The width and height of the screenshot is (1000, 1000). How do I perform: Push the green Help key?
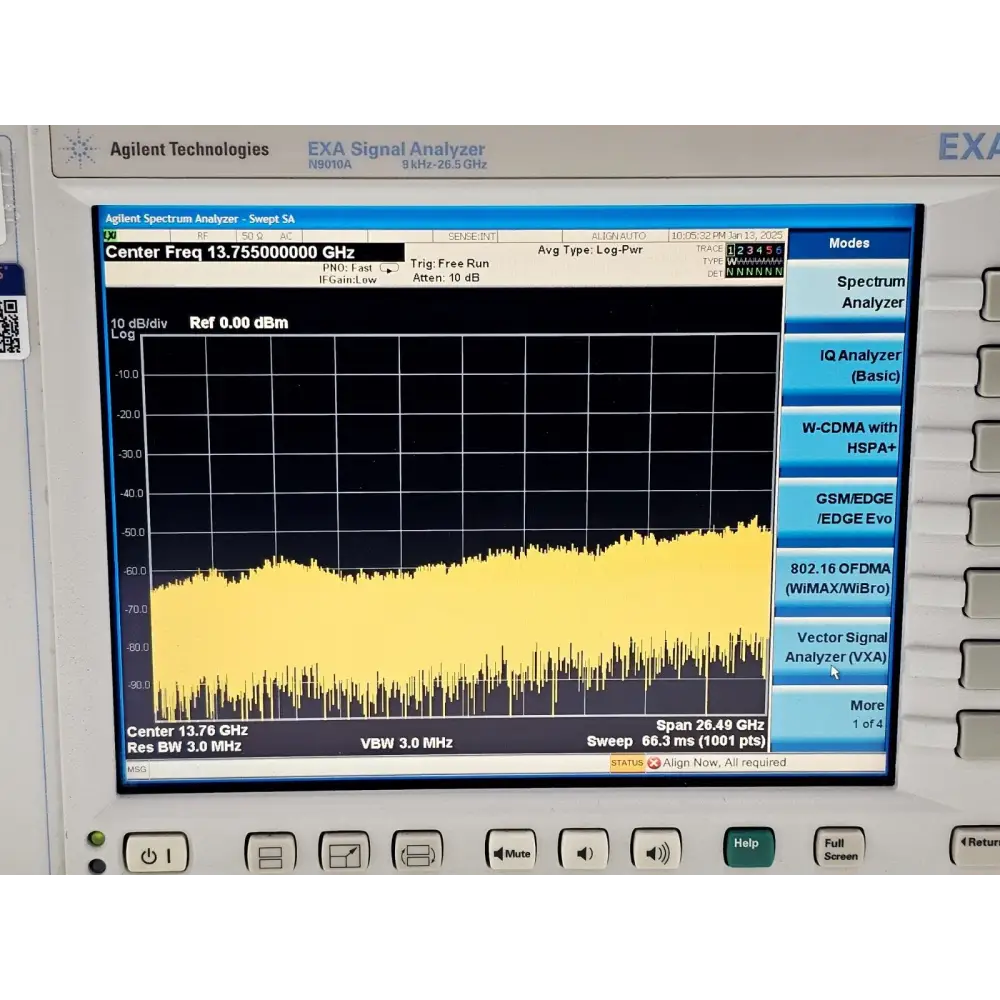click(x=749, y=848)
